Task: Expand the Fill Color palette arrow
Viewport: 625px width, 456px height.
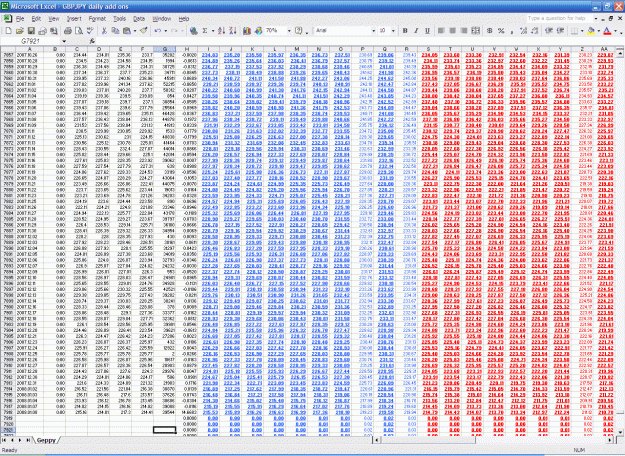Action: click(598, 31)
